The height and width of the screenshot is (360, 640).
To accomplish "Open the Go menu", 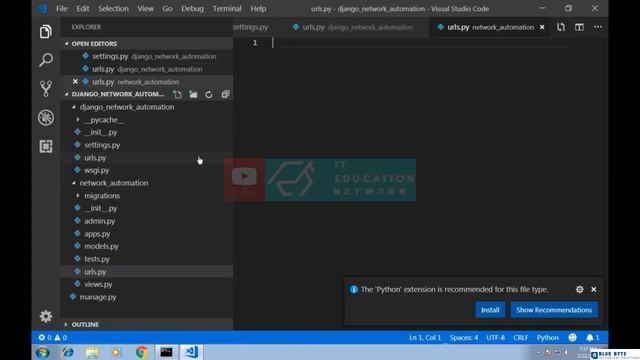I will click(x=167, y=9).
